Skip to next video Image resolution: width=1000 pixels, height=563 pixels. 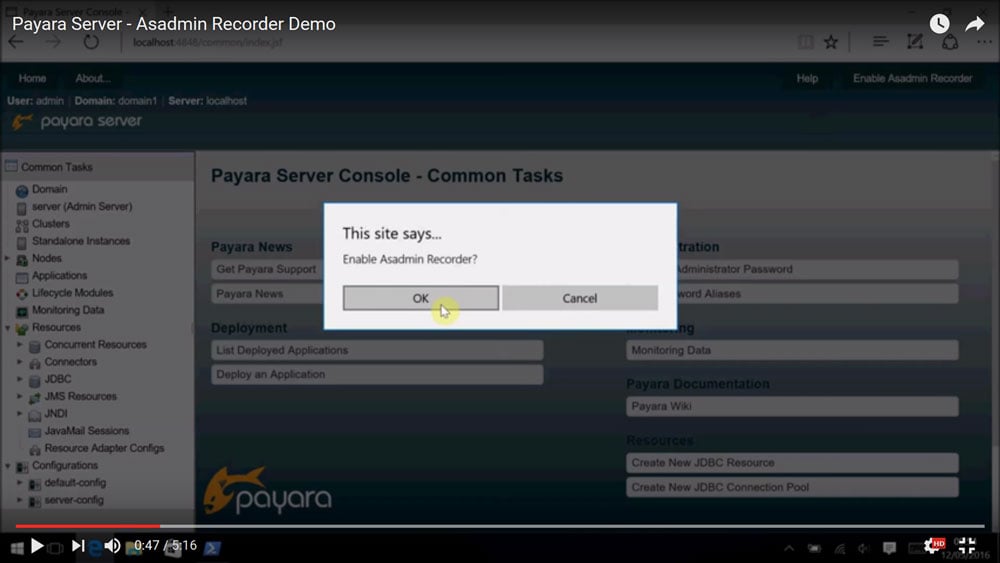78,546
